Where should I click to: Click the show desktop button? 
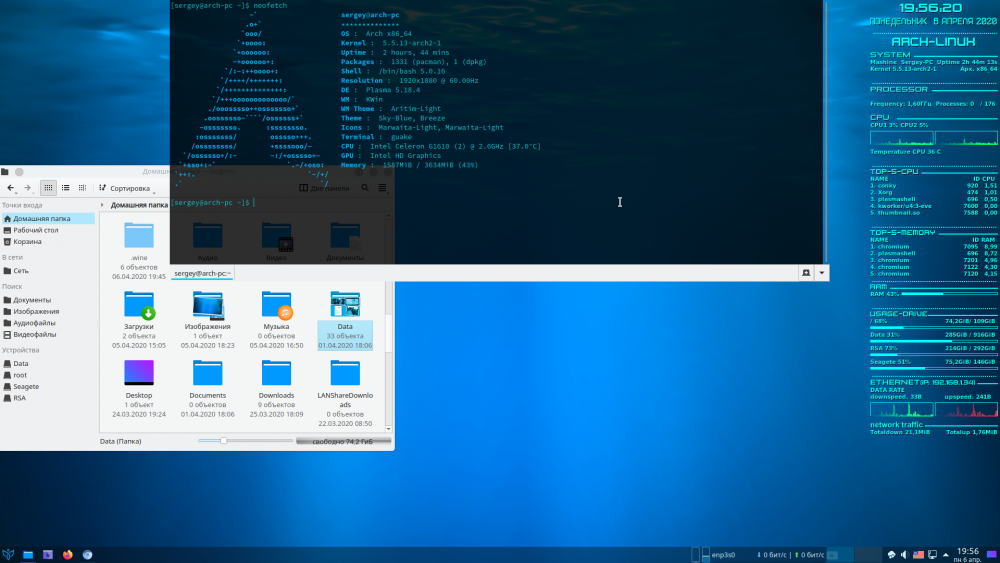click(x=992, y=555)
